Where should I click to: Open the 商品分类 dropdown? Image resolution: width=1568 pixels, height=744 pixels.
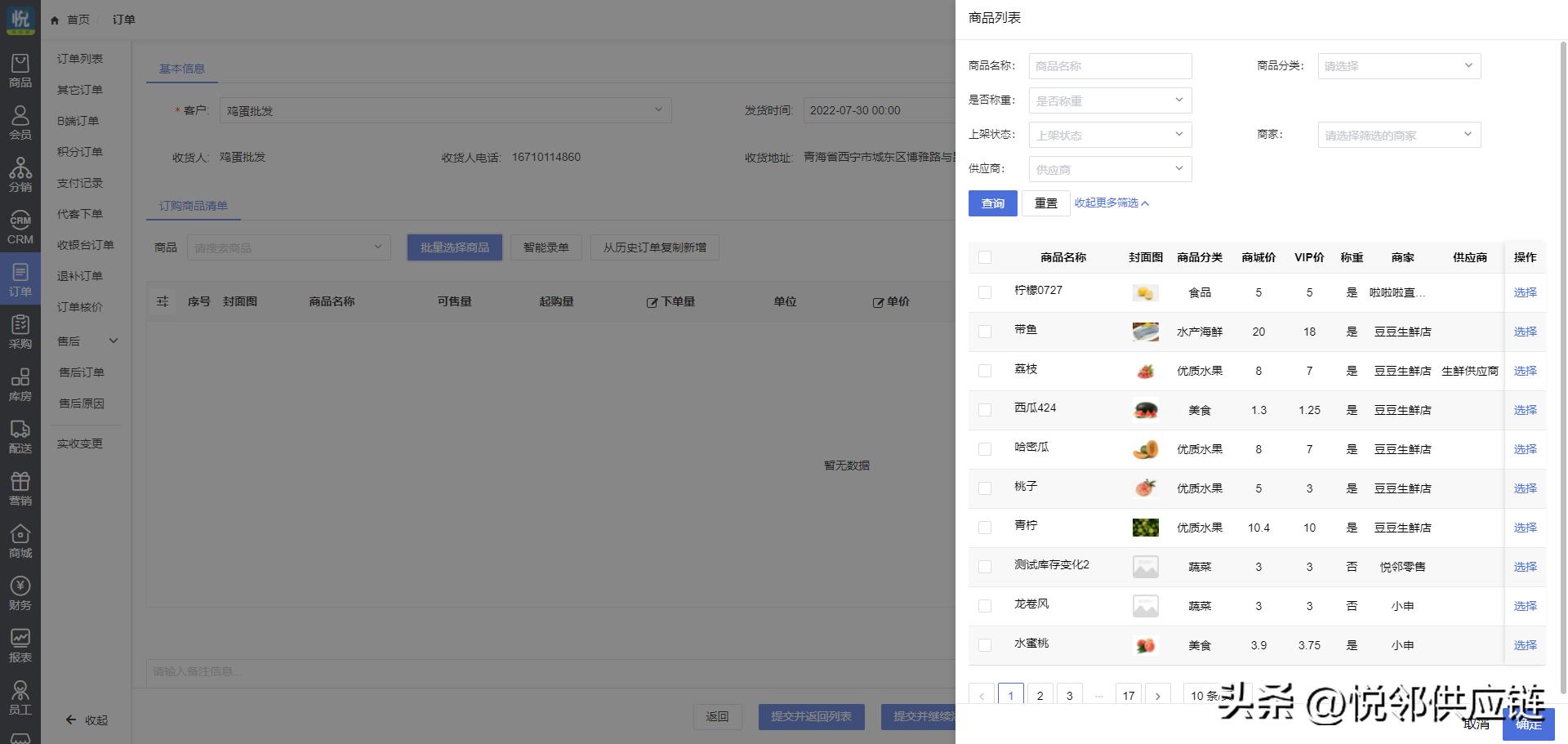(1398, 66)
